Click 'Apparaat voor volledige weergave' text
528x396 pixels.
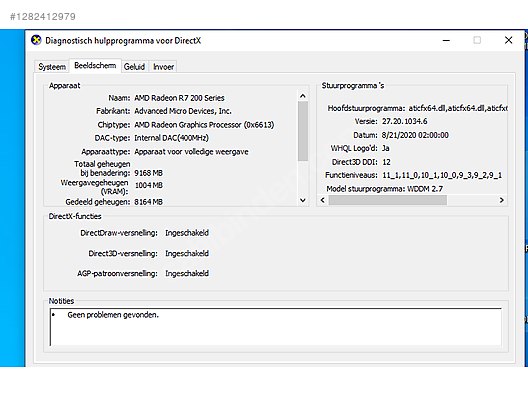(x=191, y=152)
